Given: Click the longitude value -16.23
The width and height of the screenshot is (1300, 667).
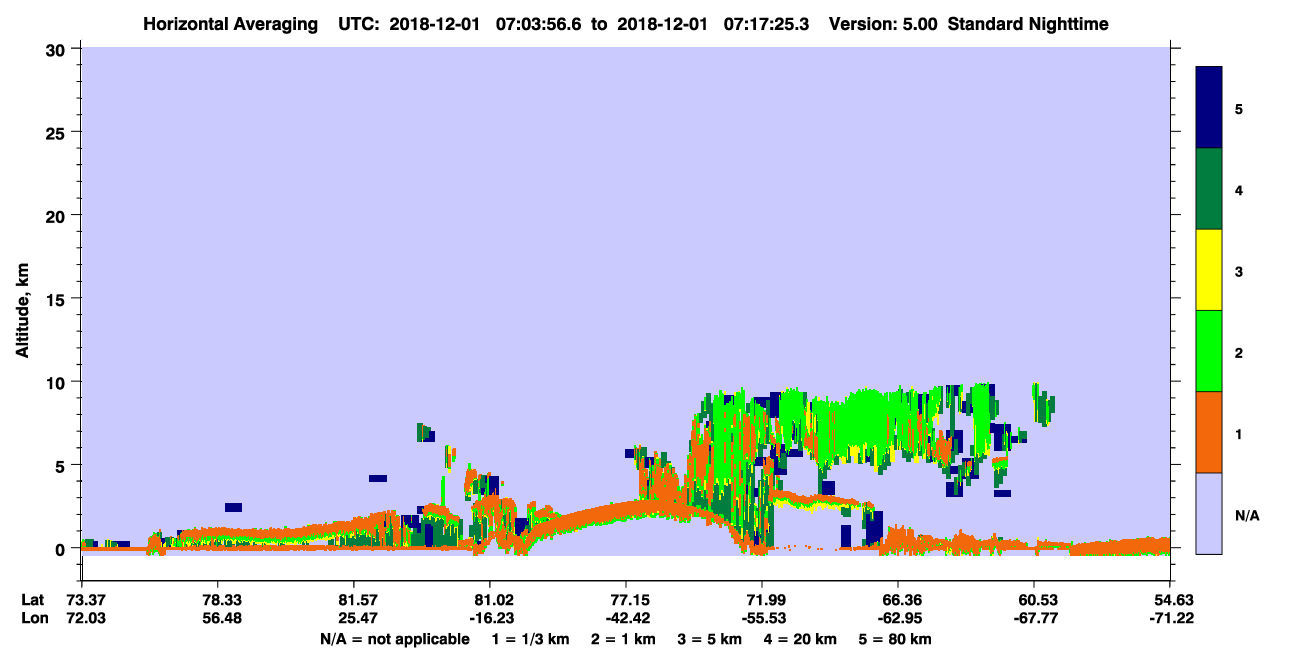Looking at the screenshot, I should point(490,618).
